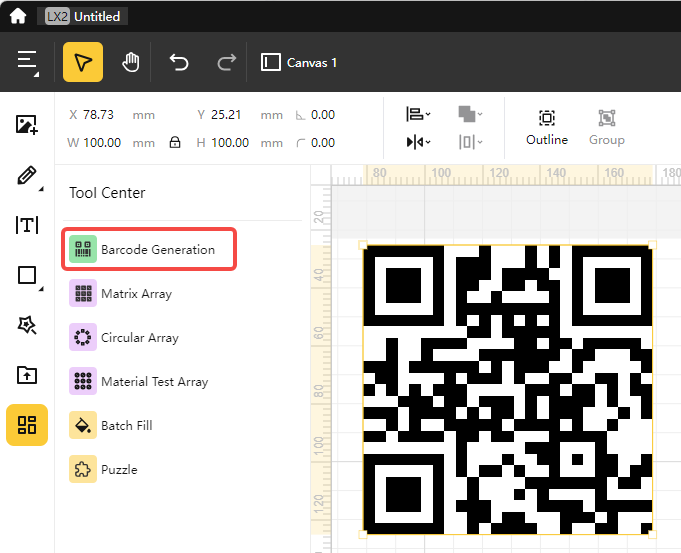Image resolution: width=681 pixels, height=553 pixels.
Task: Click the bottom-right selection handle of QR code
Action: (652, 534)
